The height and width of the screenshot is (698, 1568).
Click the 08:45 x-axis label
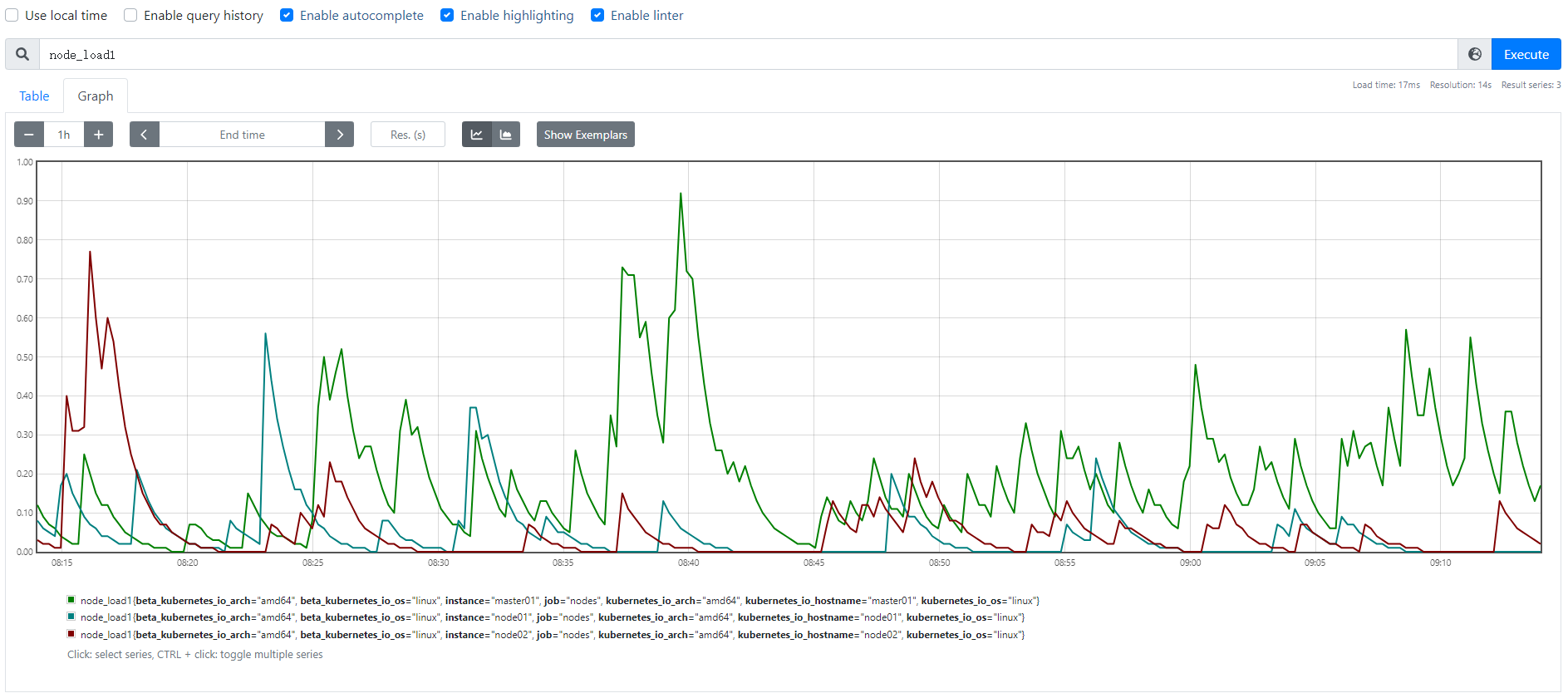[813, 563]
